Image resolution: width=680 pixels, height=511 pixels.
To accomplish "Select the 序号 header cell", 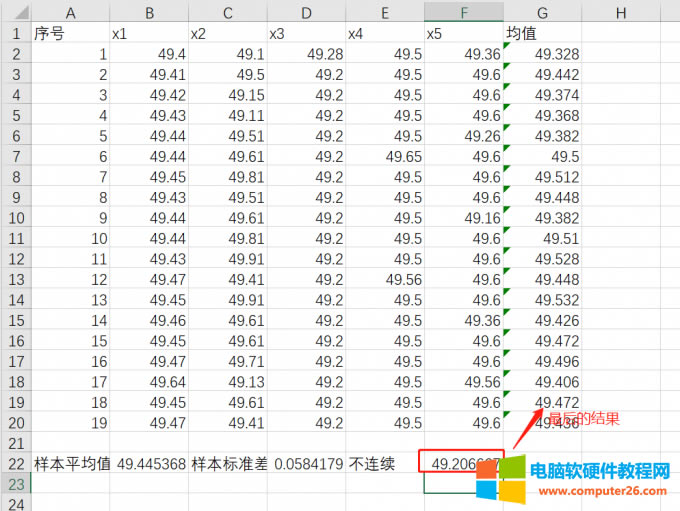I will pos(70,33).
